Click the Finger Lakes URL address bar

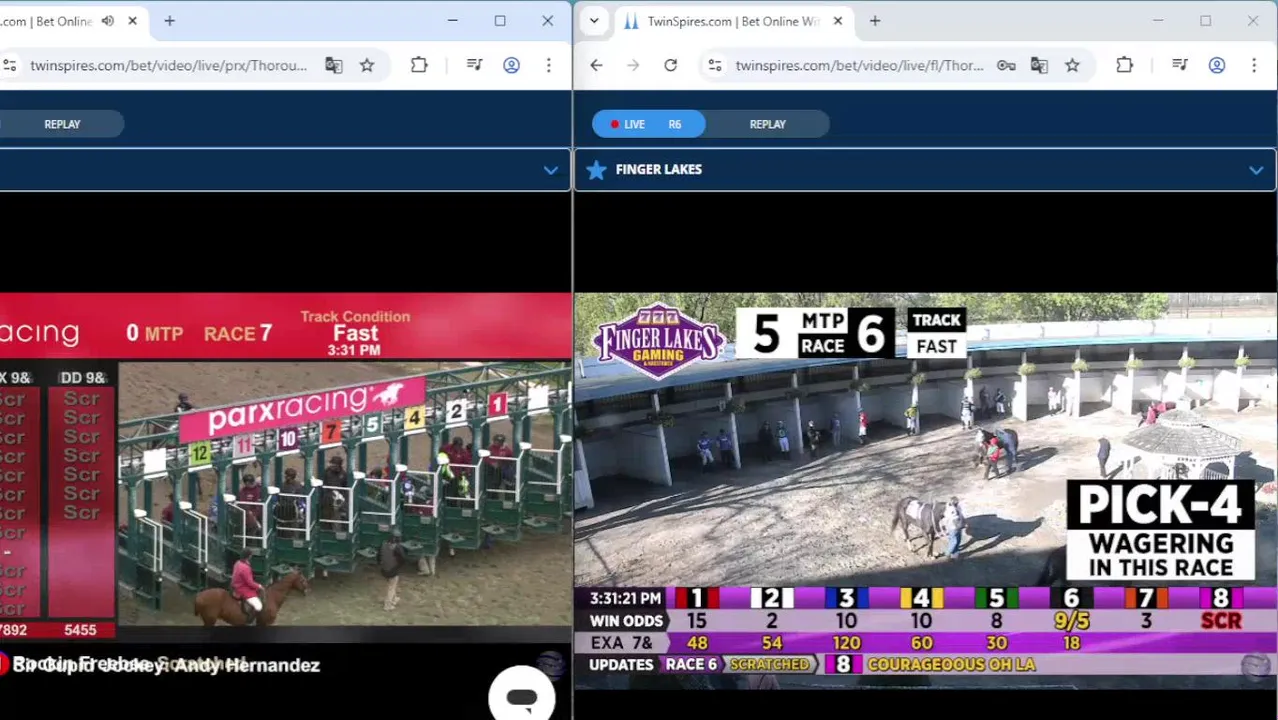[859, 65]
